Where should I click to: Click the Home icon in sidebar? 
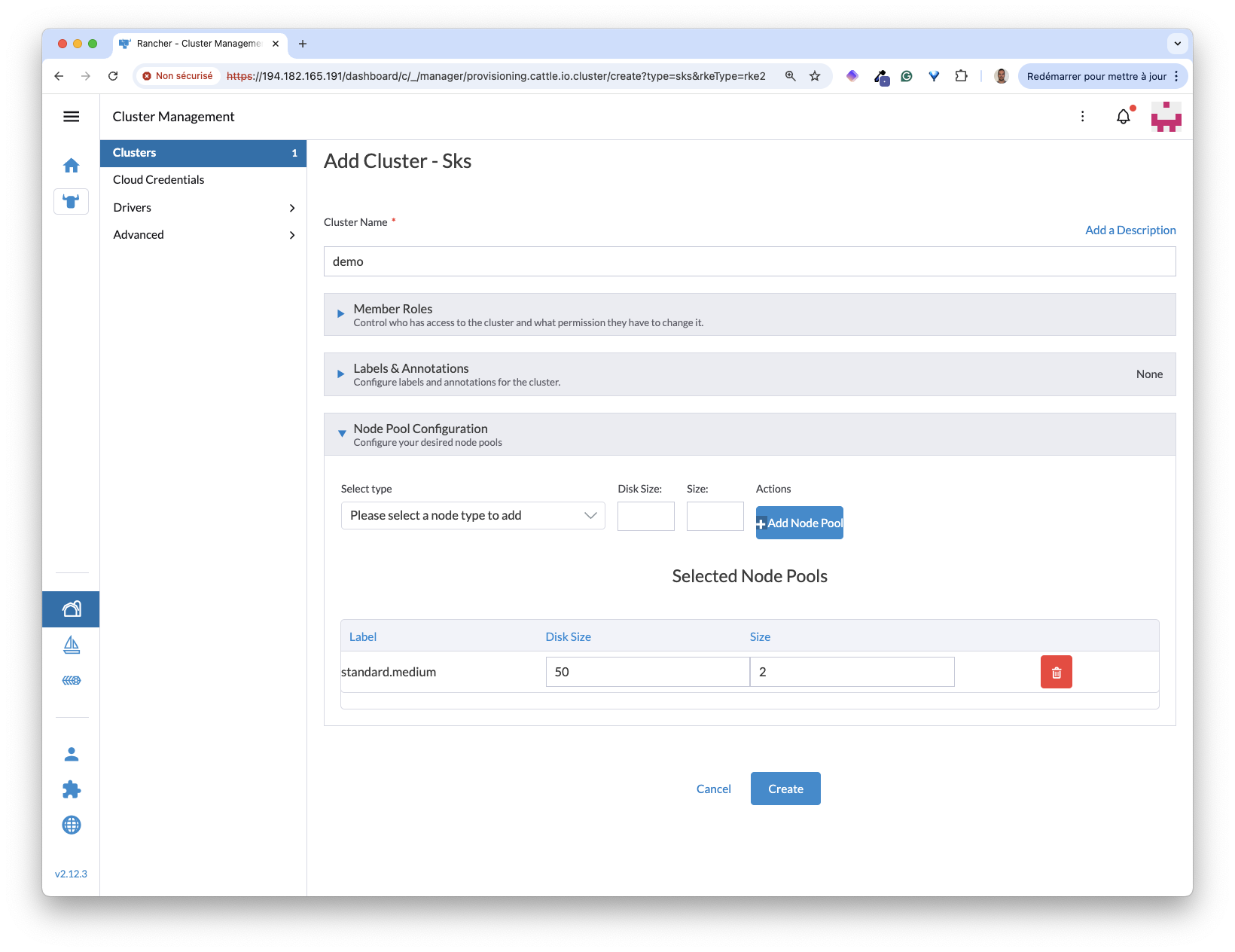pyautogui.click(x=72, y=166)
